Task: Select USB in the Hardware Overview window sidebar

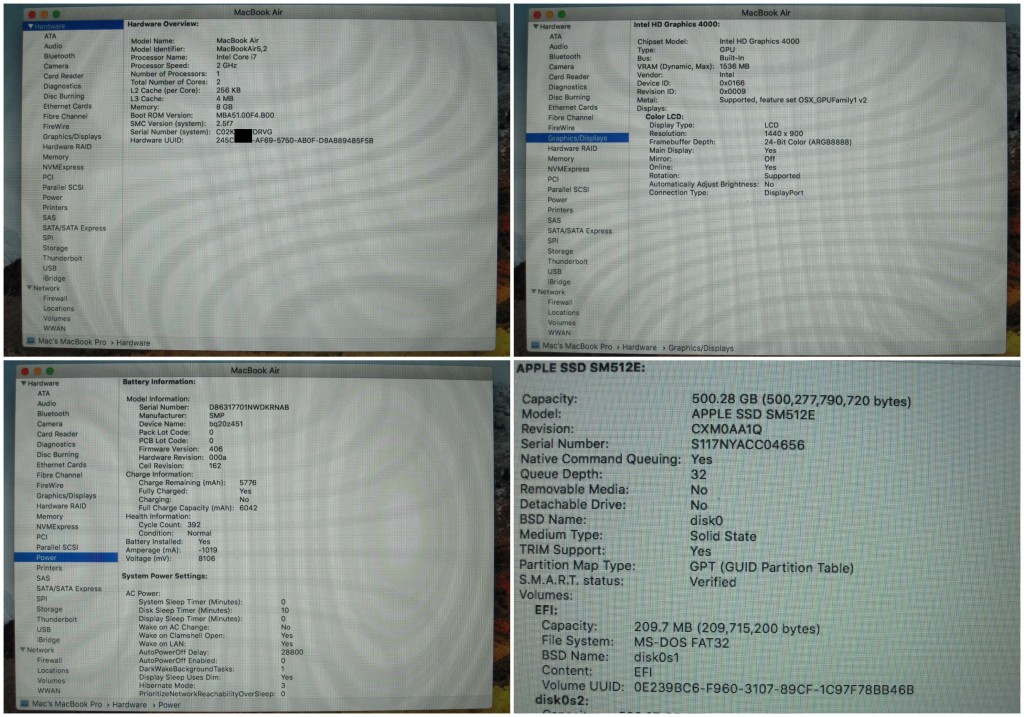Action: tap(50, 268)
